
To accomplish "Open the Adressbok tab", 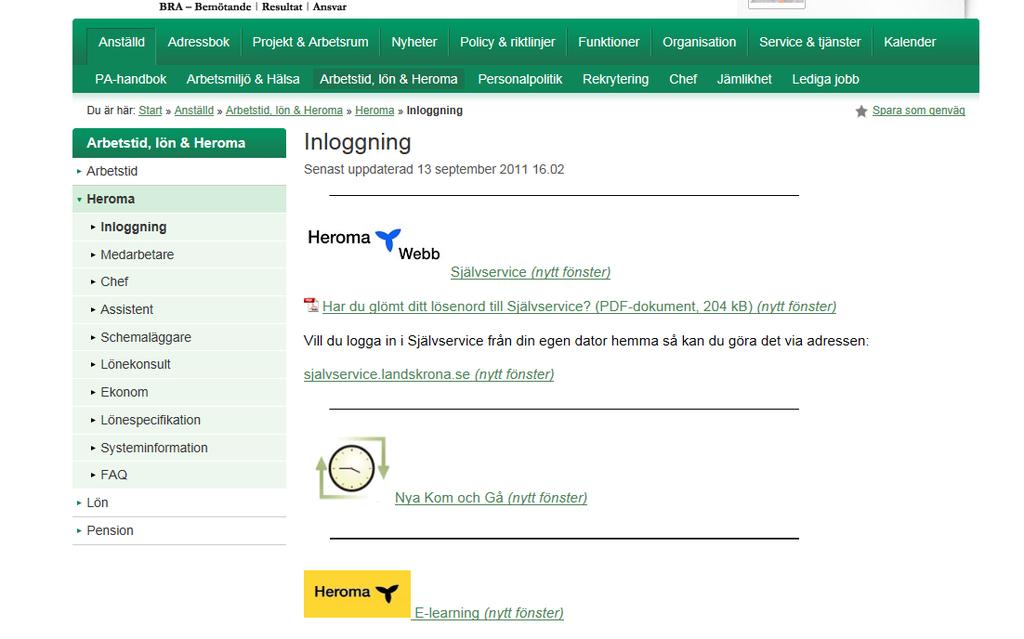I will (x=199, y=42).
